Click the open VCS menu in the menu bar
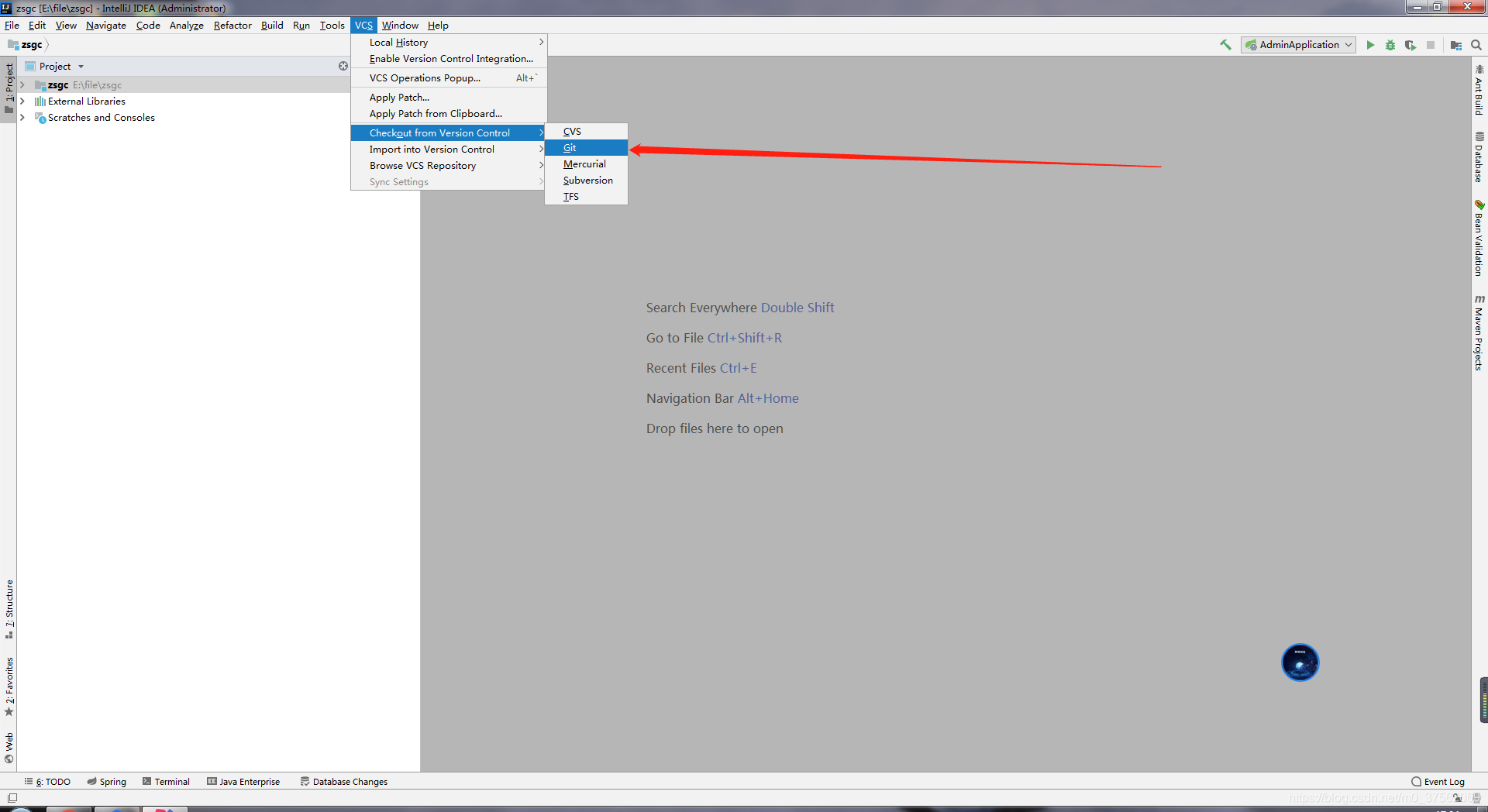Screen dimensions: 1488x812 363,26
